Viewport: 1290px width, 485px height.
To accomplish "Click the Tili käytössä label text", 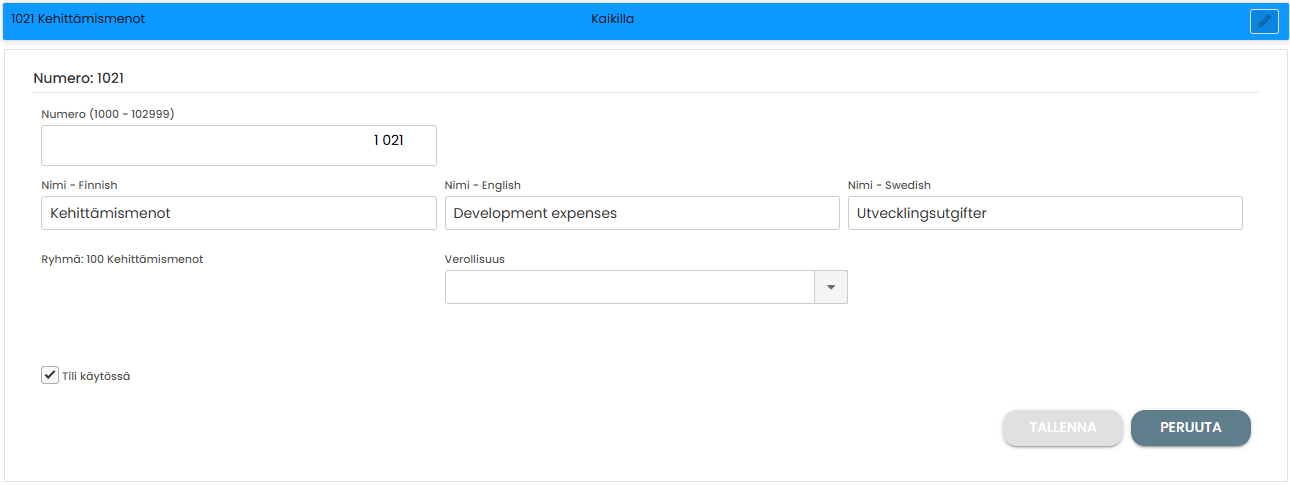I will point(96,376).
